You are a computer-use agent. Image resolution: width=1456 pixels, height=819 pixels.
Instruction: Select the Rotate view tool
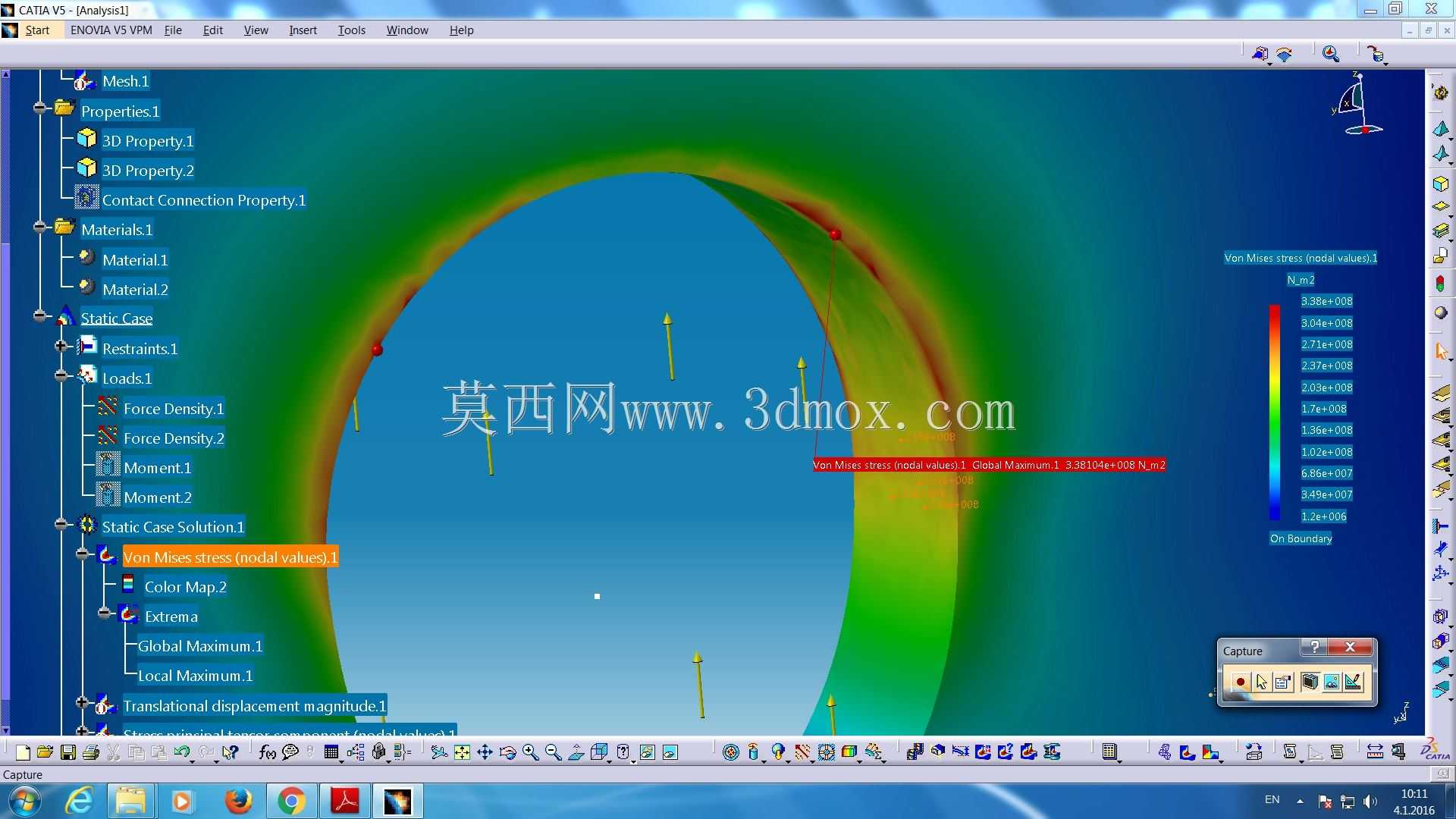click(507, 752)
